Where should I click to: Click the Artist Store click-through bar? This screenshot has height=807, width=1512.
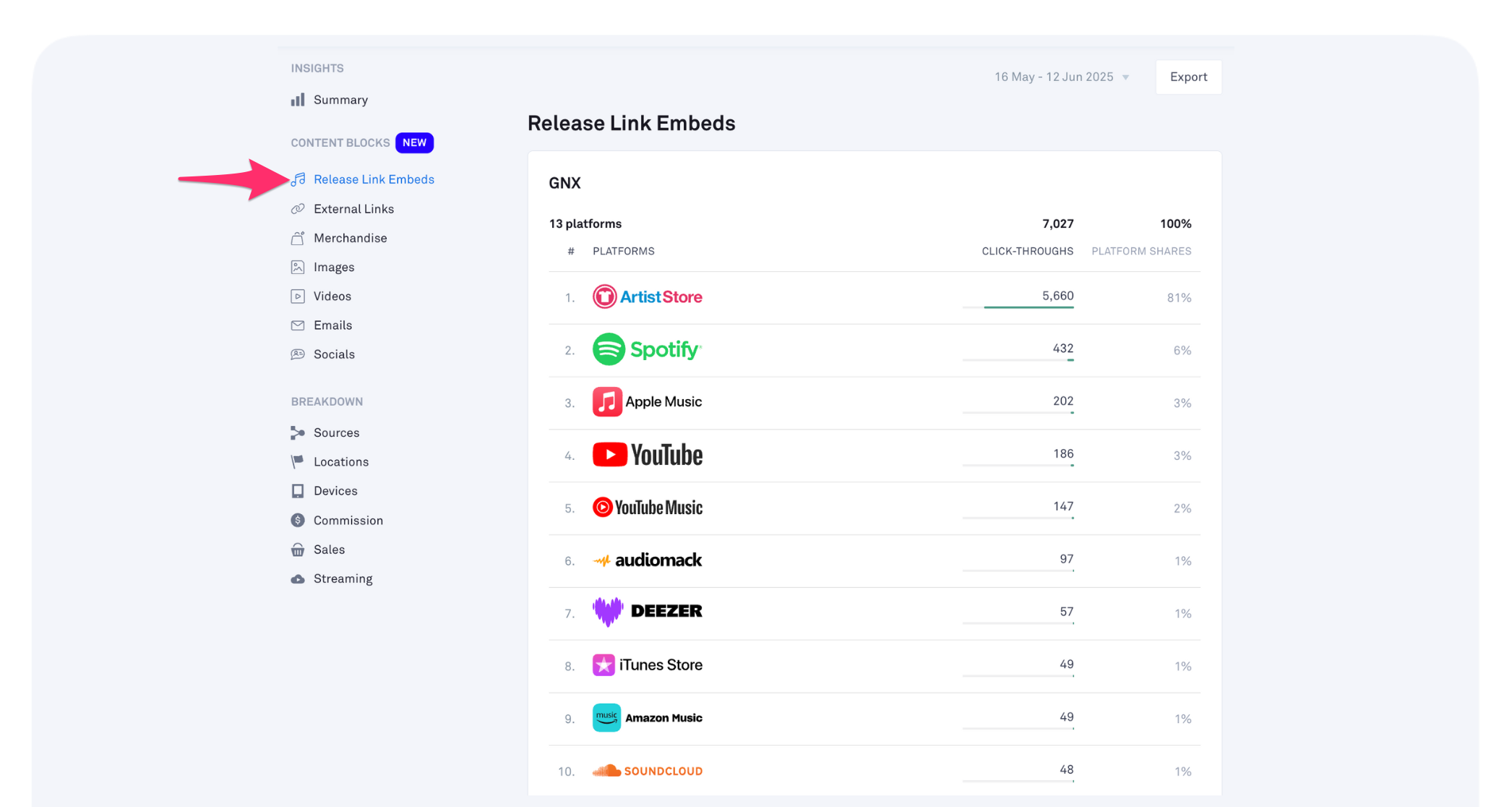pos(1018,307)
